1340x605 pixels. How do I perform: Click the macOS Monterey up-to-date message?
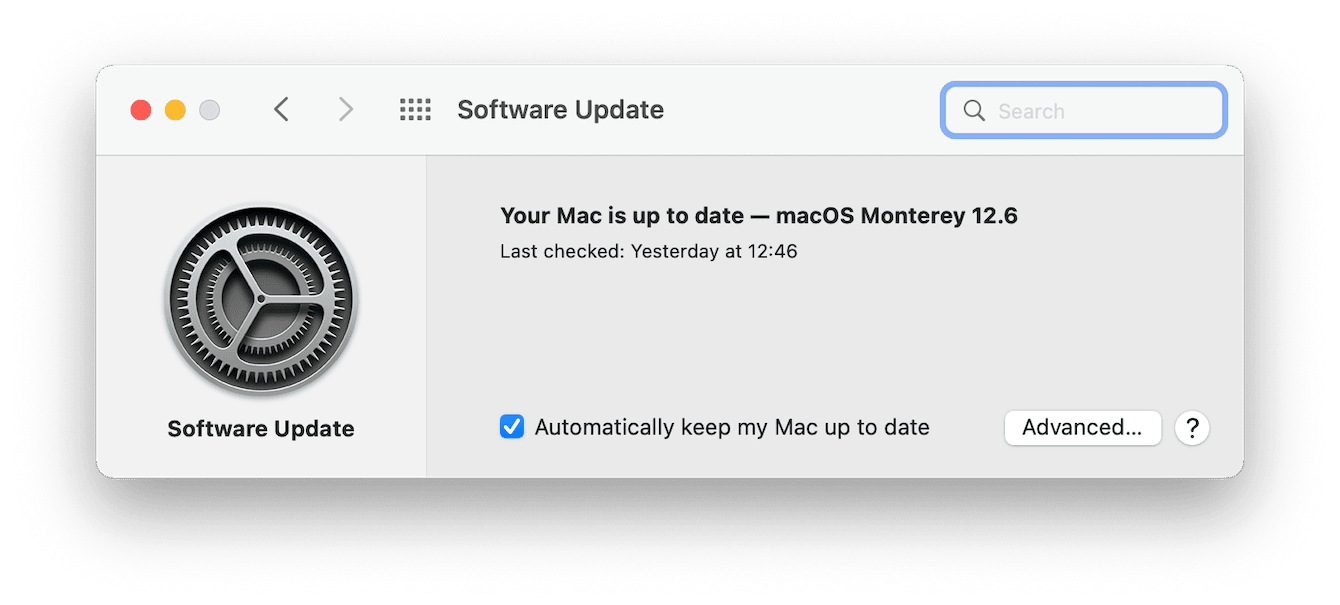(x=759, y=215)
